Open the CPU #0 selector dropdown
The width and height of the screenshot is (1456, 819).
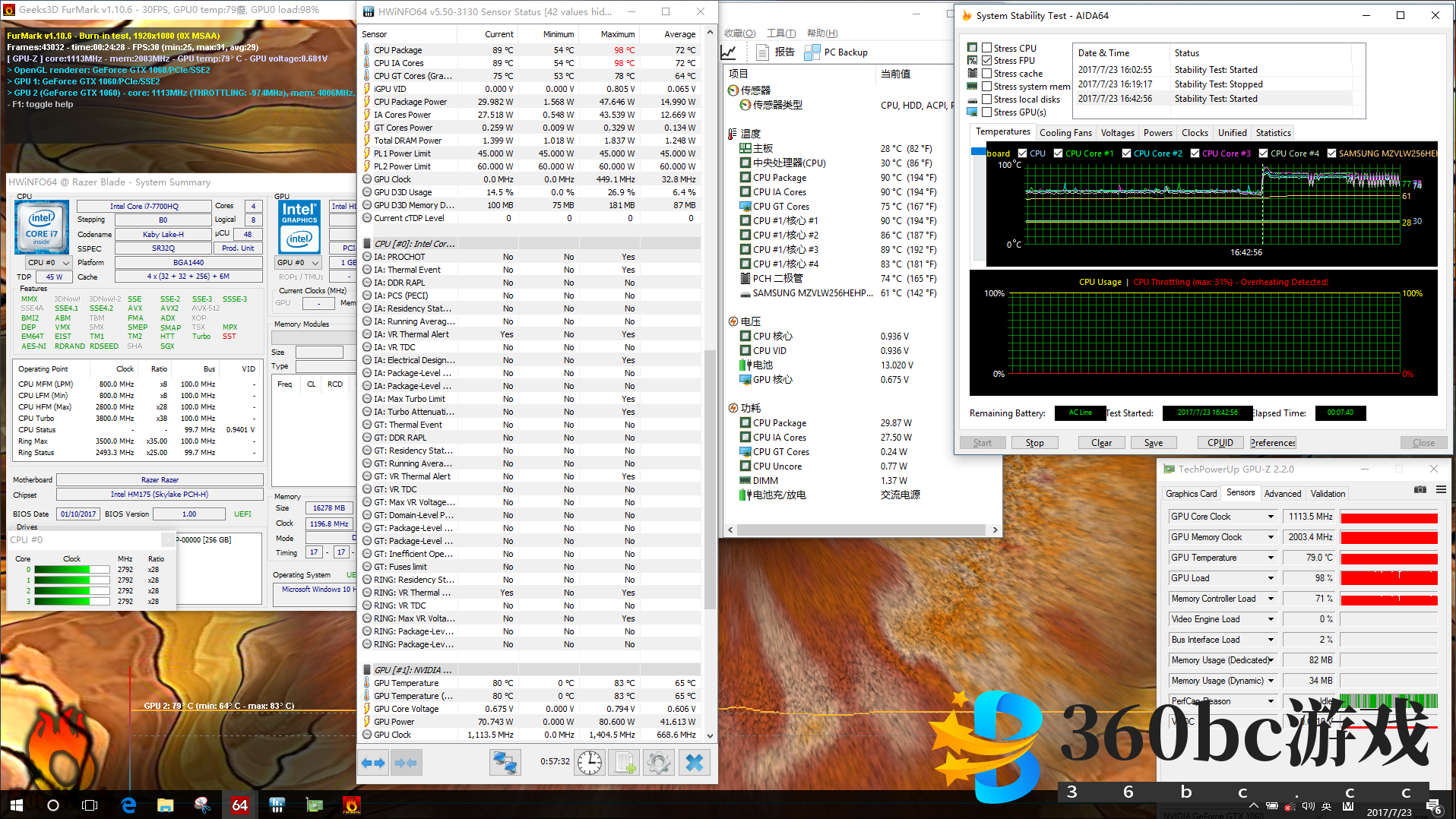tap(48, 263)
